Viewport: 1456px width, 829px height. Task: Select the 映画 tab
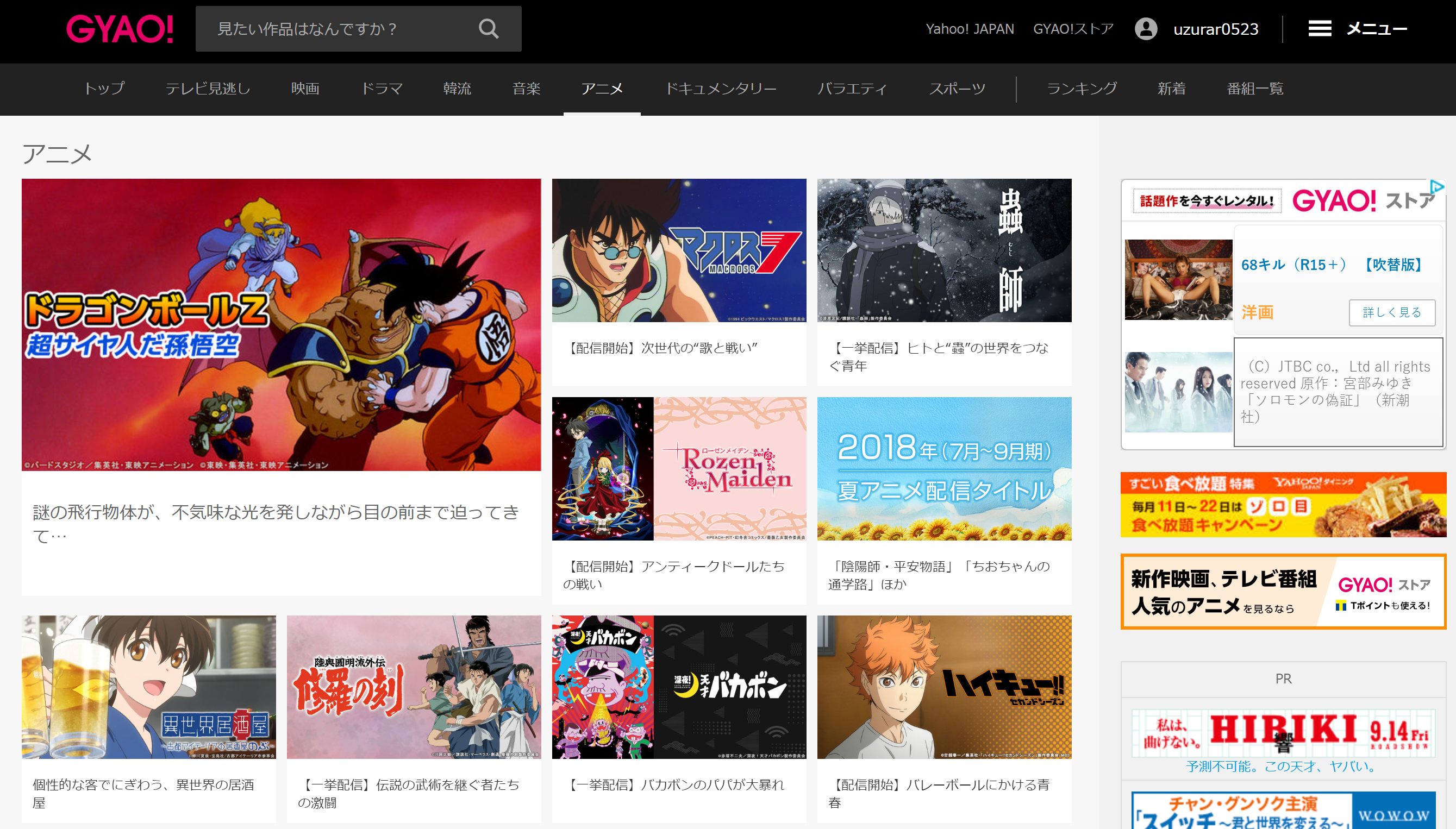pyautogui.click(x=305, y=88)
